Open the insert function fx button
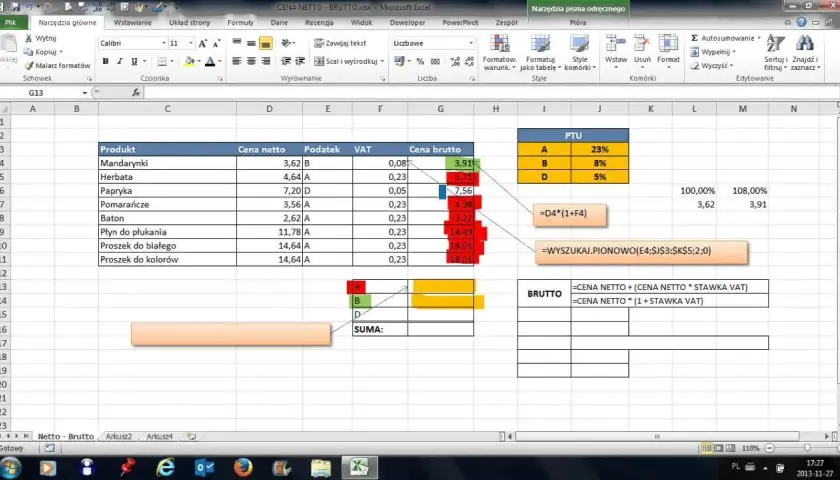This screenshot has width=840, height=480. (x=136, y=93)
